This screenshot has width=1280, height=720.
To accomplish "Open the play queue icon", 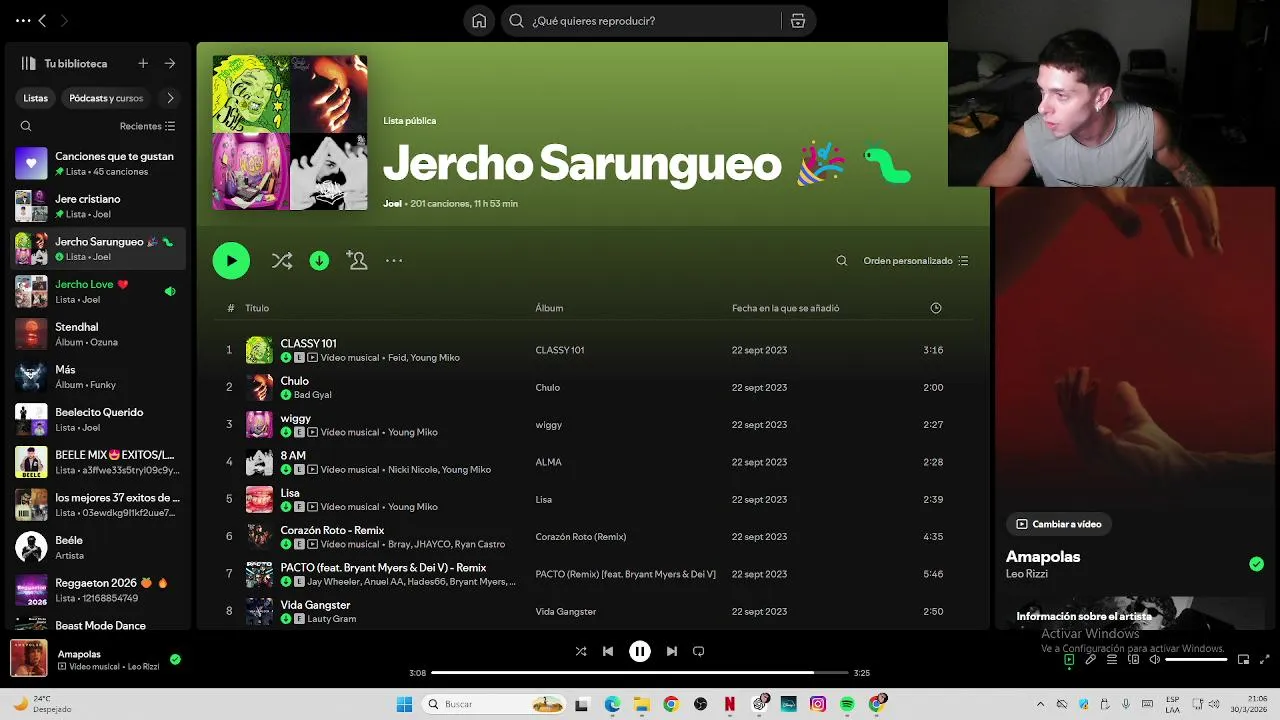I will [x=1112, y=660].
